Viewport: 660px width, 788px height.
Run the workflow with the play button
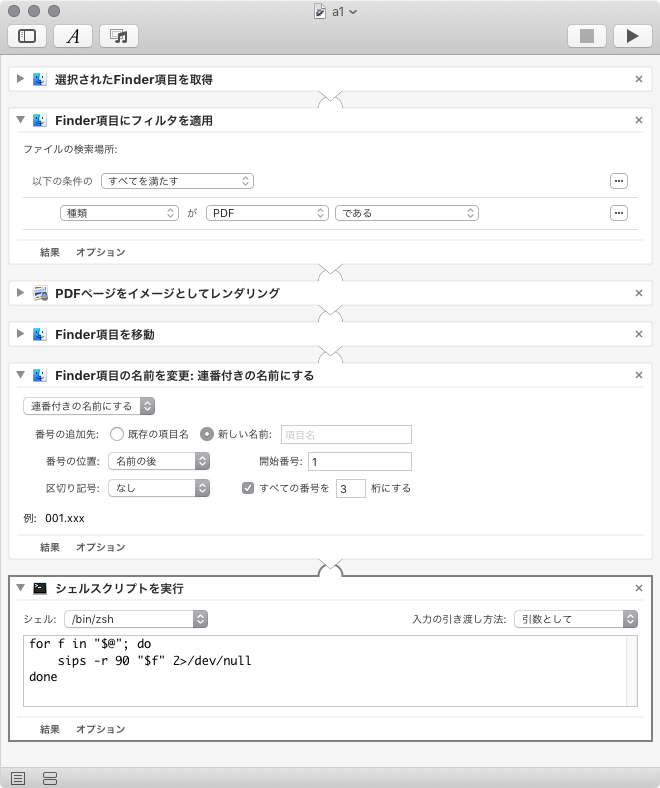point(632,36)
